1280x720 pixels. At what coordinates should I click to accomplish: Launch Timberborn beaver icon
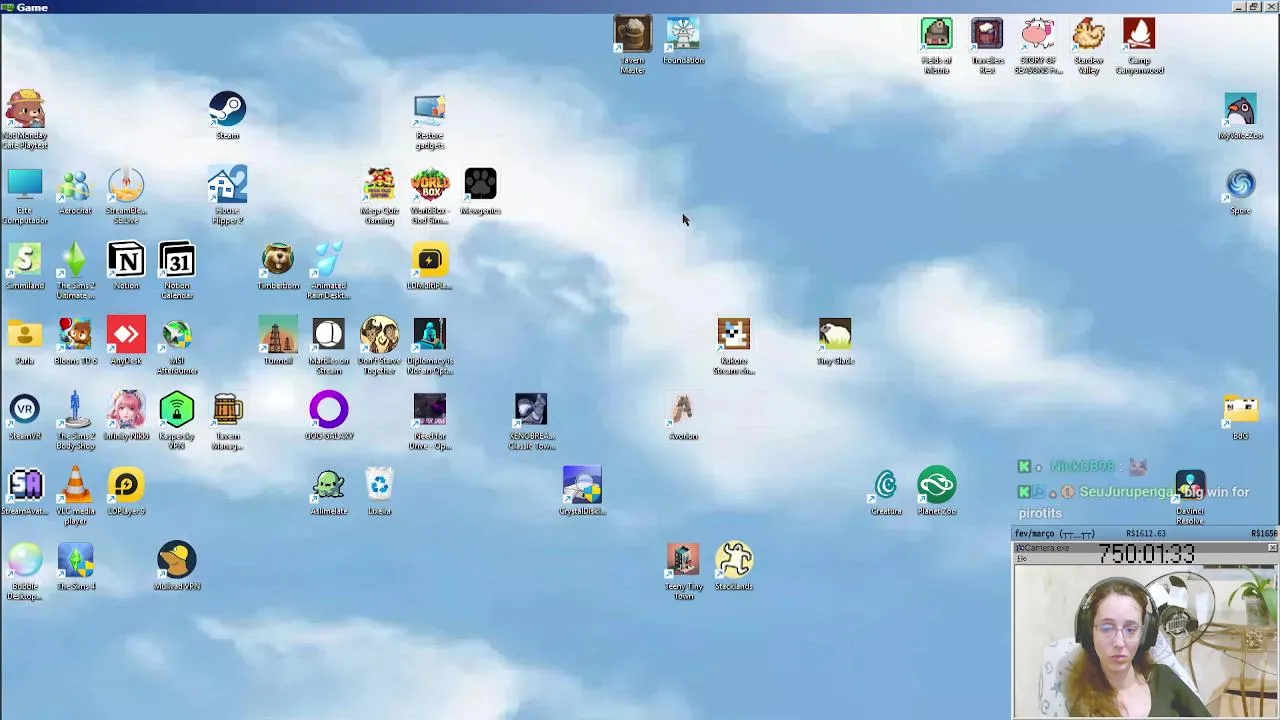coord(278,260)
